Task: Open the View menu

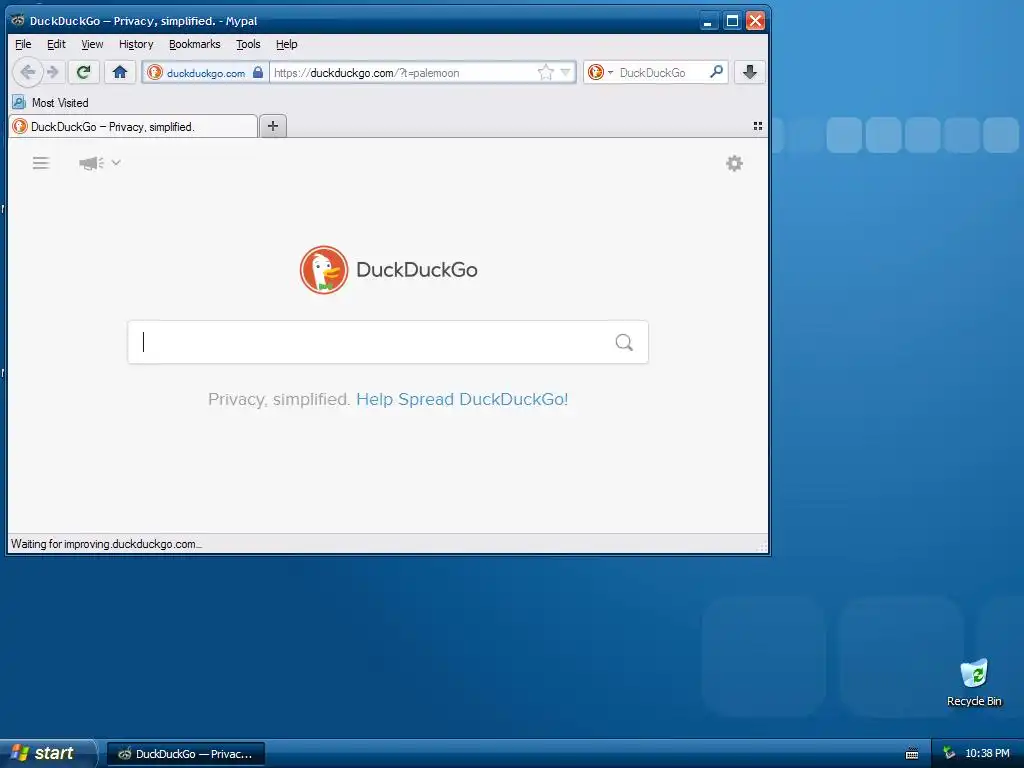Action: 92,44
